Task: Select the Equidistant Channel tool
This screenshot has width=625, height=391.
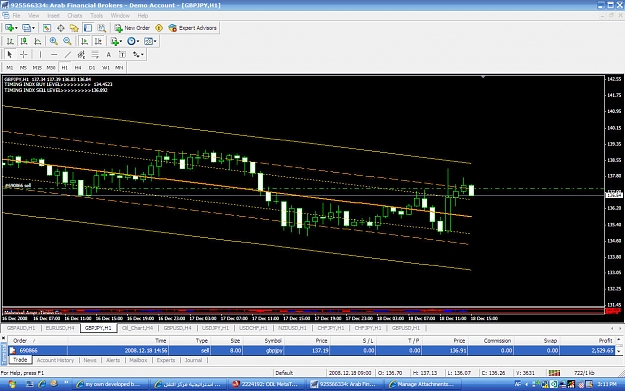Action: [81, 55]
